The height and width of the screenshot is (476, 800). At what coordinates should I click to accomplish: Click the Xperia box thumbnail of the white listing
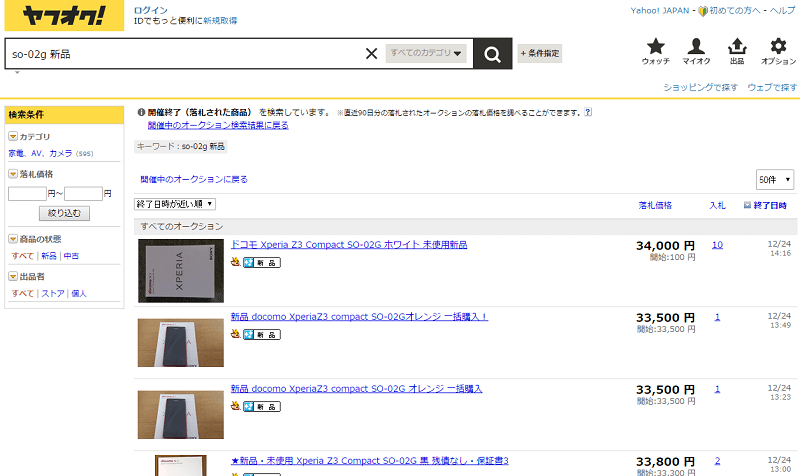coord(181,271)
